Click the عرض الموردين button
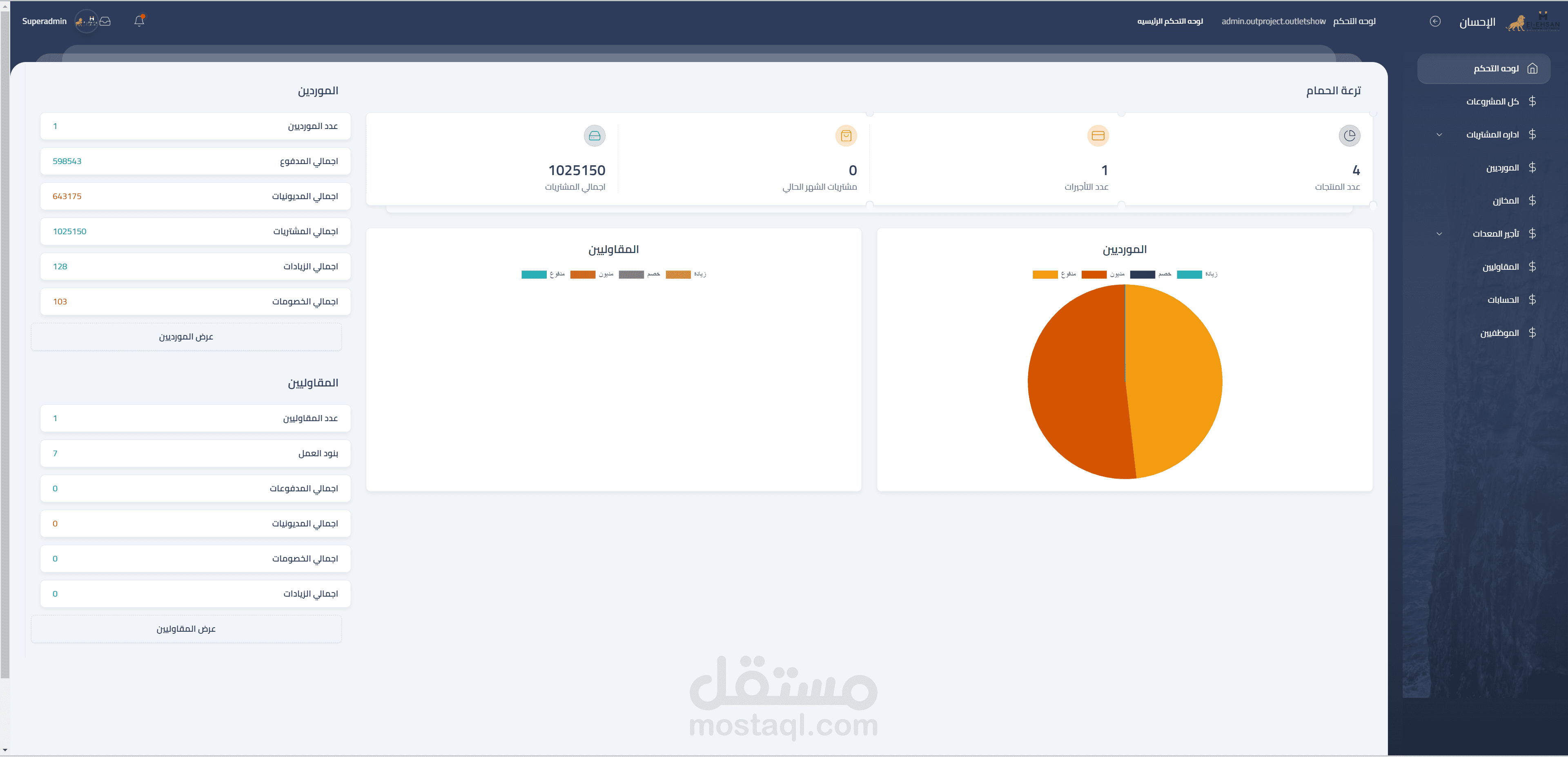Image resolution: width=1568 pixels, height=757 pixels. [186, 337]
